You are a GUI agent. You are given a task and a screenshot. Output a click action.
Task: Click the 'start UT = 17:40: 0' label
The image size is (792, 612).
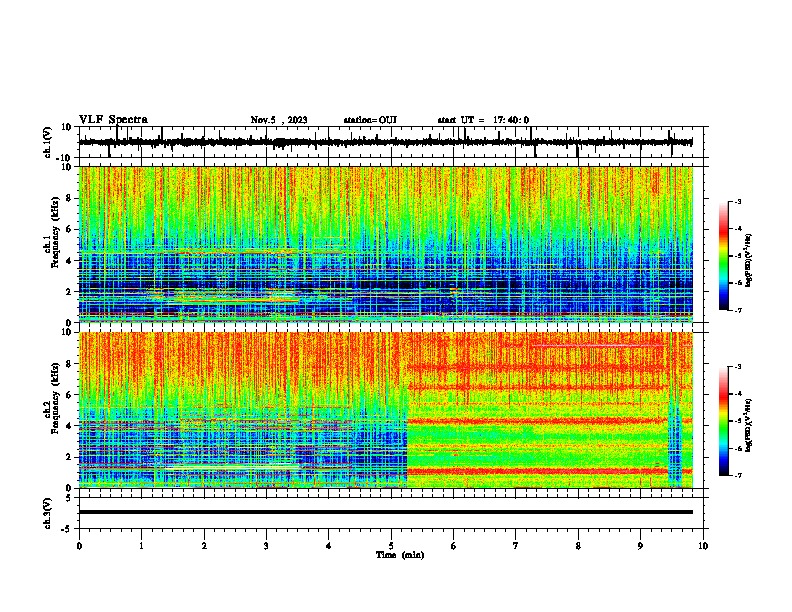pos(483,120)
